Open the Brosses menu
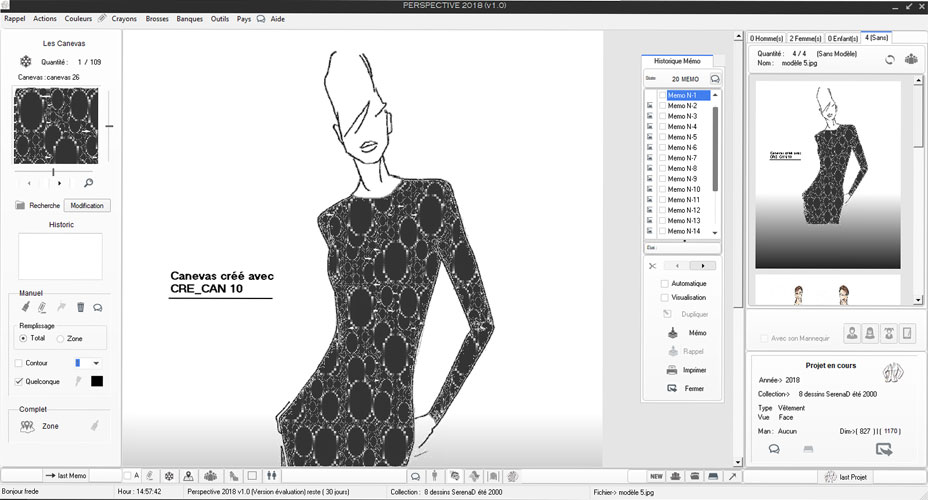928x500 pixels. (x=157, y=19)
